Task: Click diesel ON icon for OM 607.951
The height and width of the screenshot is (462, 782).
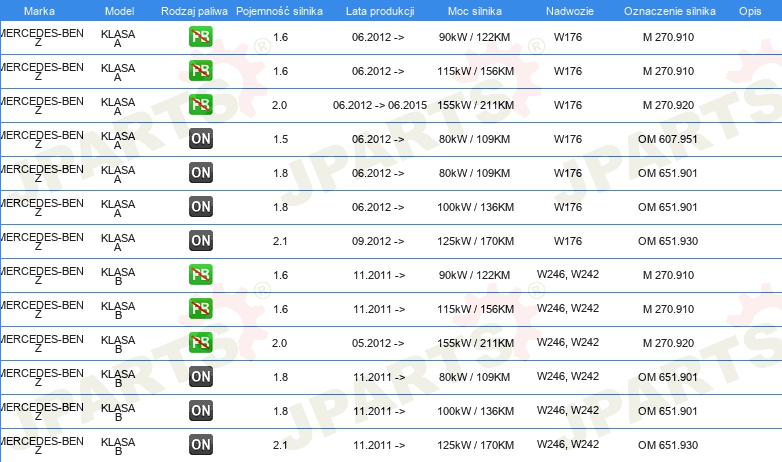Action: coord(200,139)
